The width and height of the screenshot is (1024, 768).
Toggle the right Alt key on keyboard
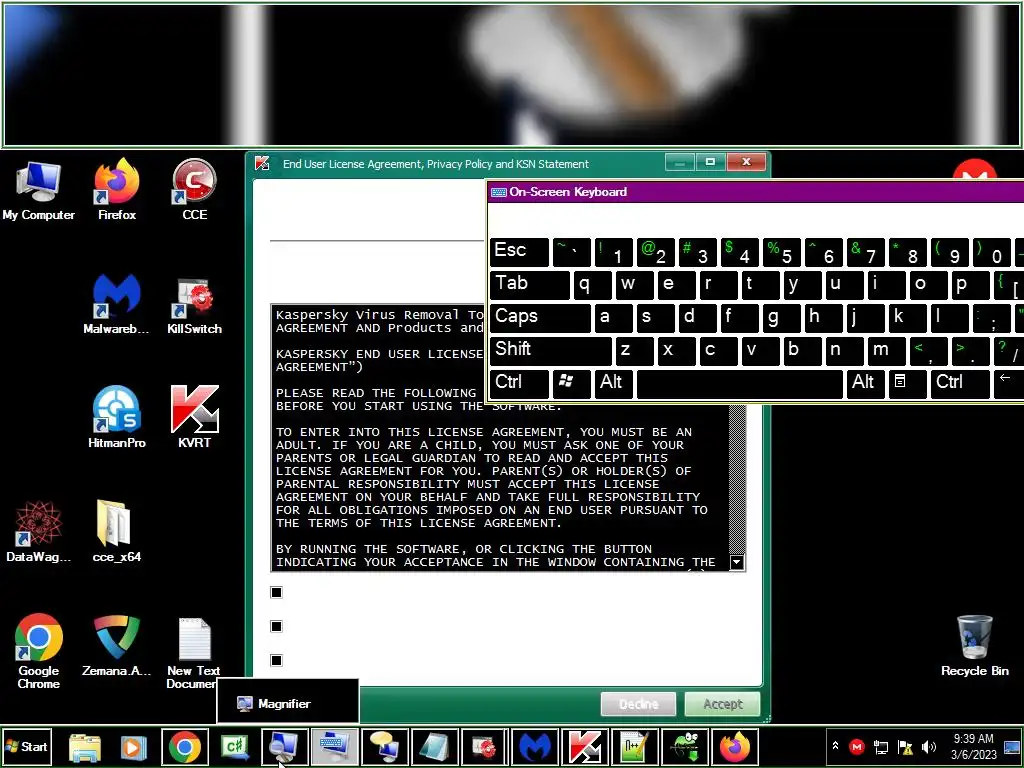(x=865, y=383)
